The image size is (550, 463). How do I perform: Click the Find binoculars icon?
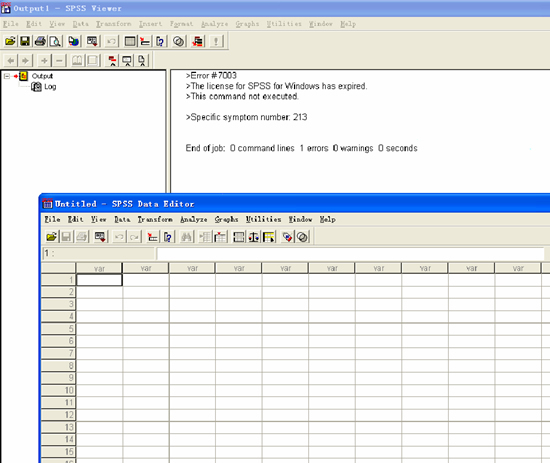click(x=186, y=237)
